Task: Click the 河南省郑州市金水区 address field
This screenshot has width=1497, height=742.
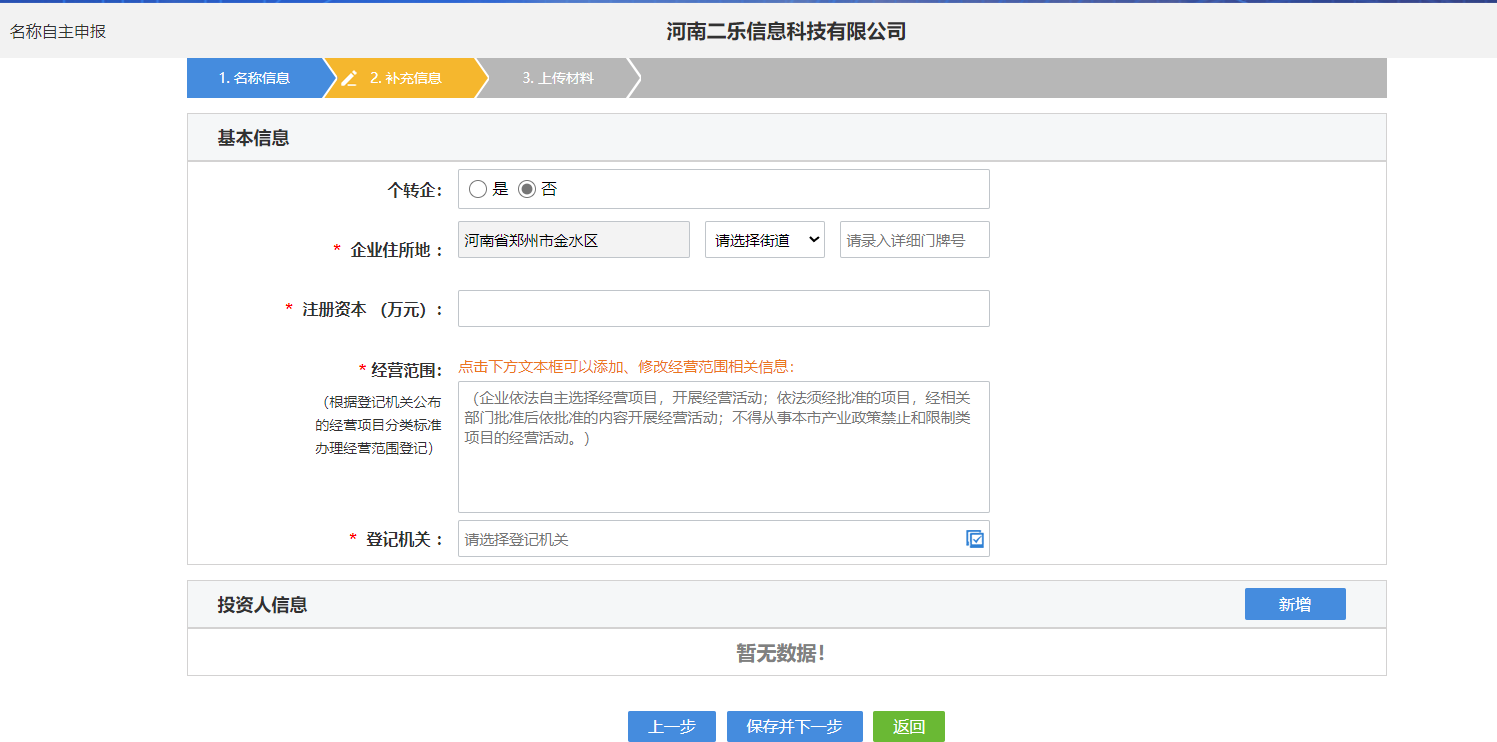Action: coord(574,240)
